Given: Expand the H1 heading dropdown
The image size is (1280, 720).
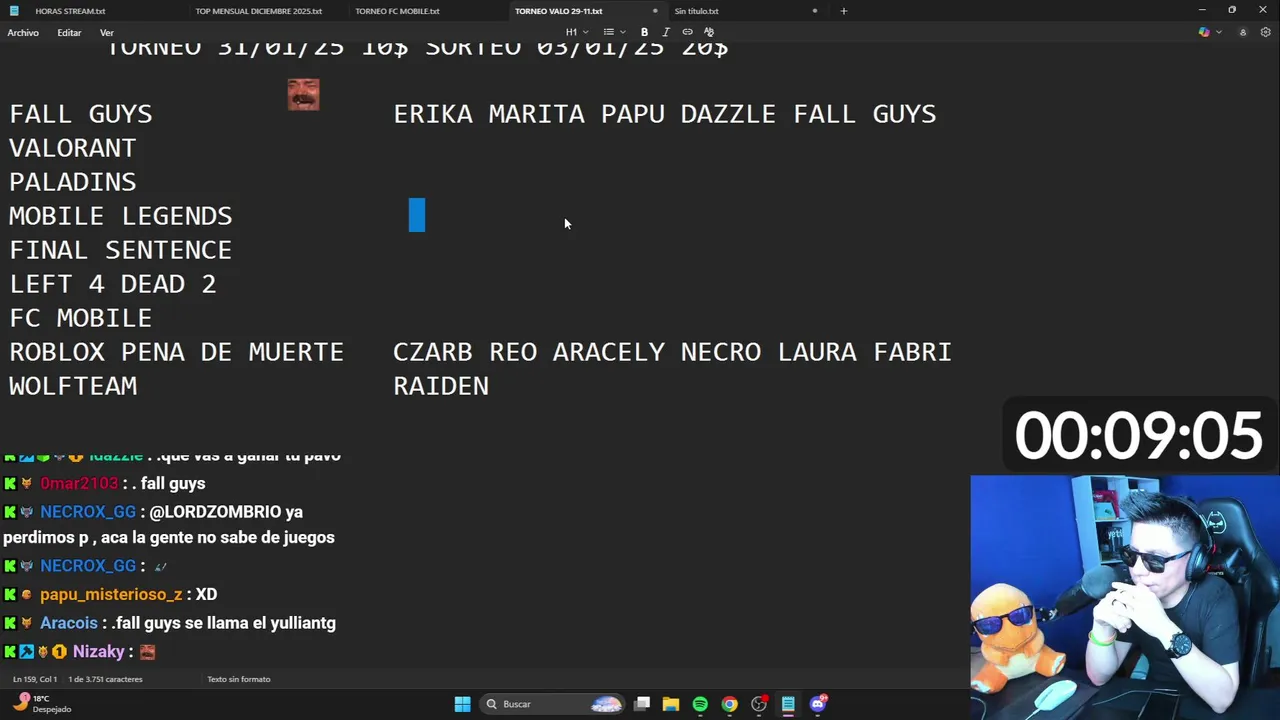Looking at the screenshot, I should tap(577, 32).
